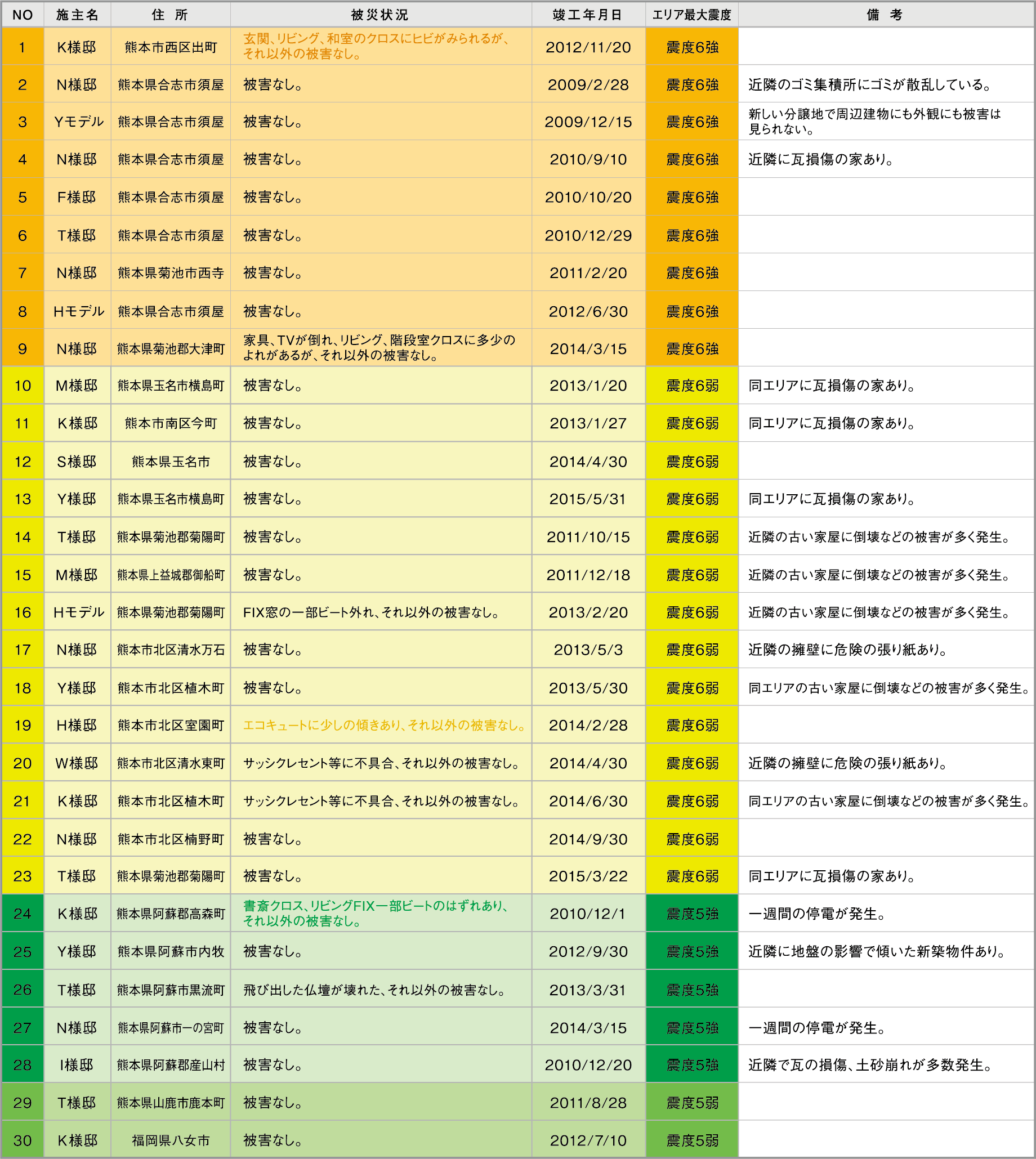Viewport: 1036px width, 1159px height.
Task: Select address 熊本県菊池市西寺
Action: pos(171,273)
